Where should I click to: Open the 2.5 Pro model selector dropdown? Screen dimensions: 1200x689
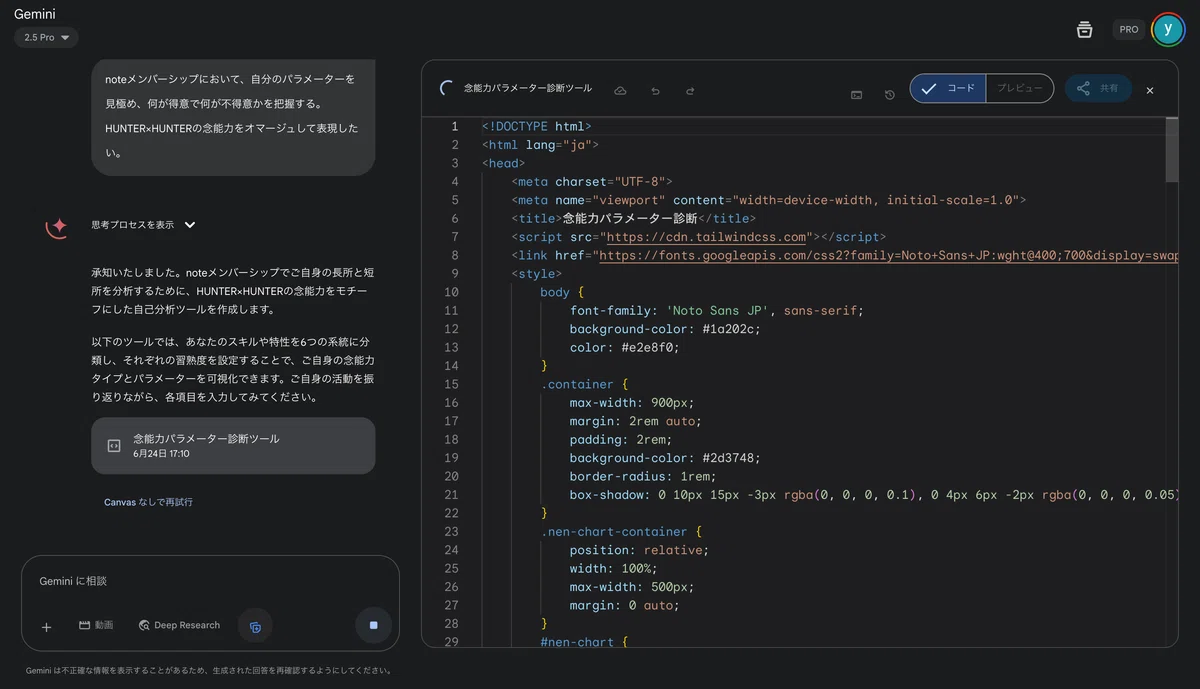click(x=46, y=37)
